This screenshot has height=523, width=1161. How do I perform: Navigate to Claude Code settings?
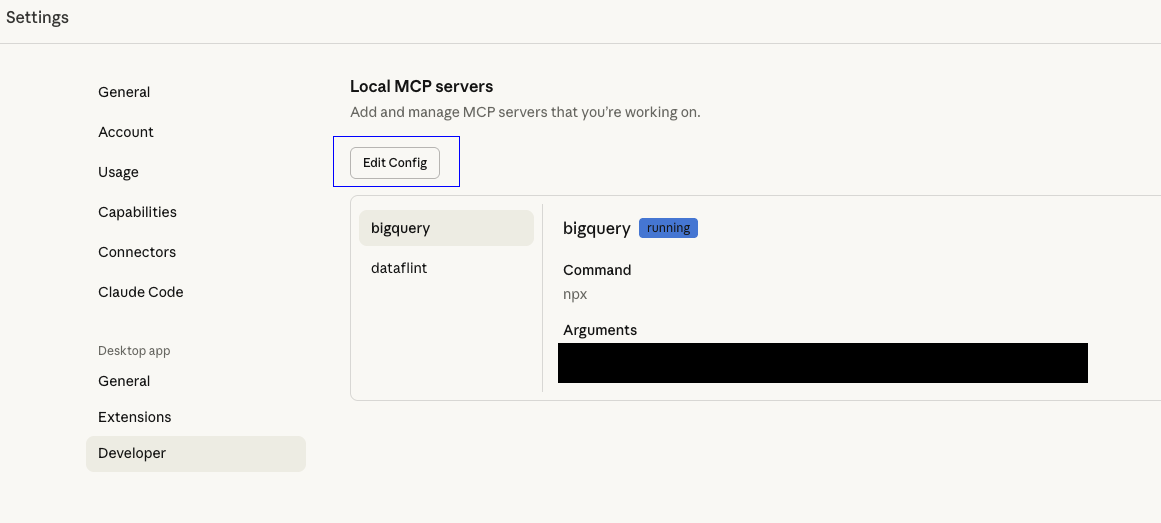click(x=141, y=292)
